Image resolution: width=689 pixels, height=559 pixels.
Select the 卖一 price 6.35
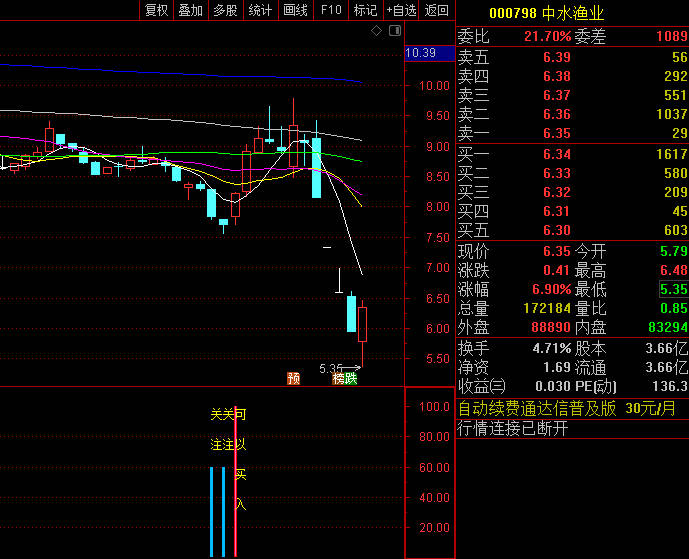pyautogui.click(x=556, y=133)
